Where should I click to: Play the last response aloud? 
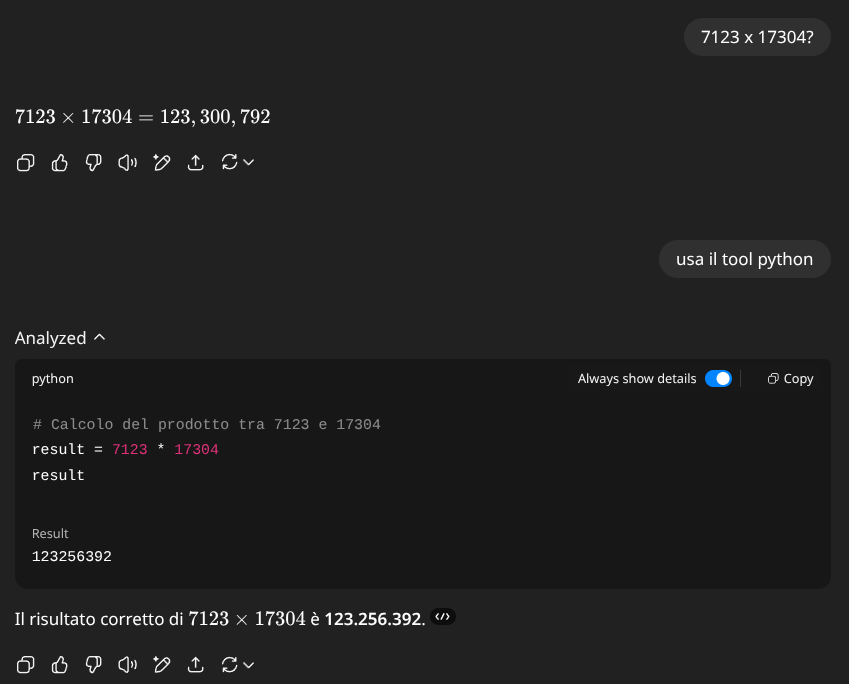pos(127,664)
